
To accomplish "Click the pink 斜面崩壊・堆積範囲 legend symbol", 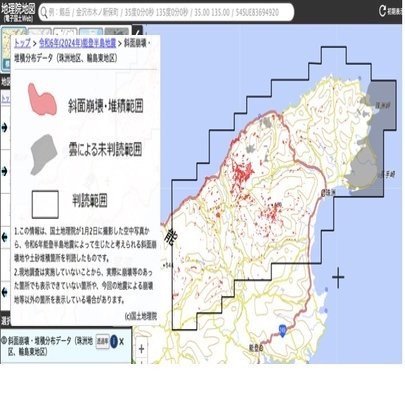I will pyautogui.click(x=42, y=100).
